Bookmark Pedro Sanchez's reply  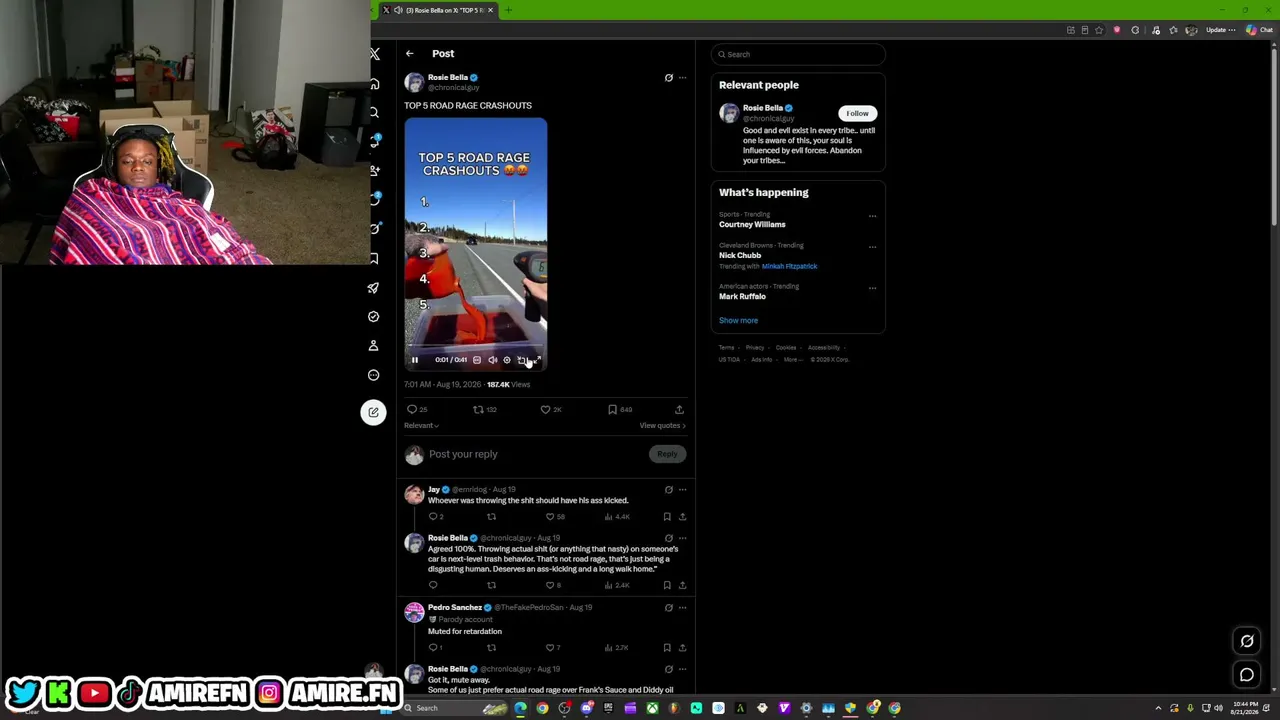click(667, 648)
